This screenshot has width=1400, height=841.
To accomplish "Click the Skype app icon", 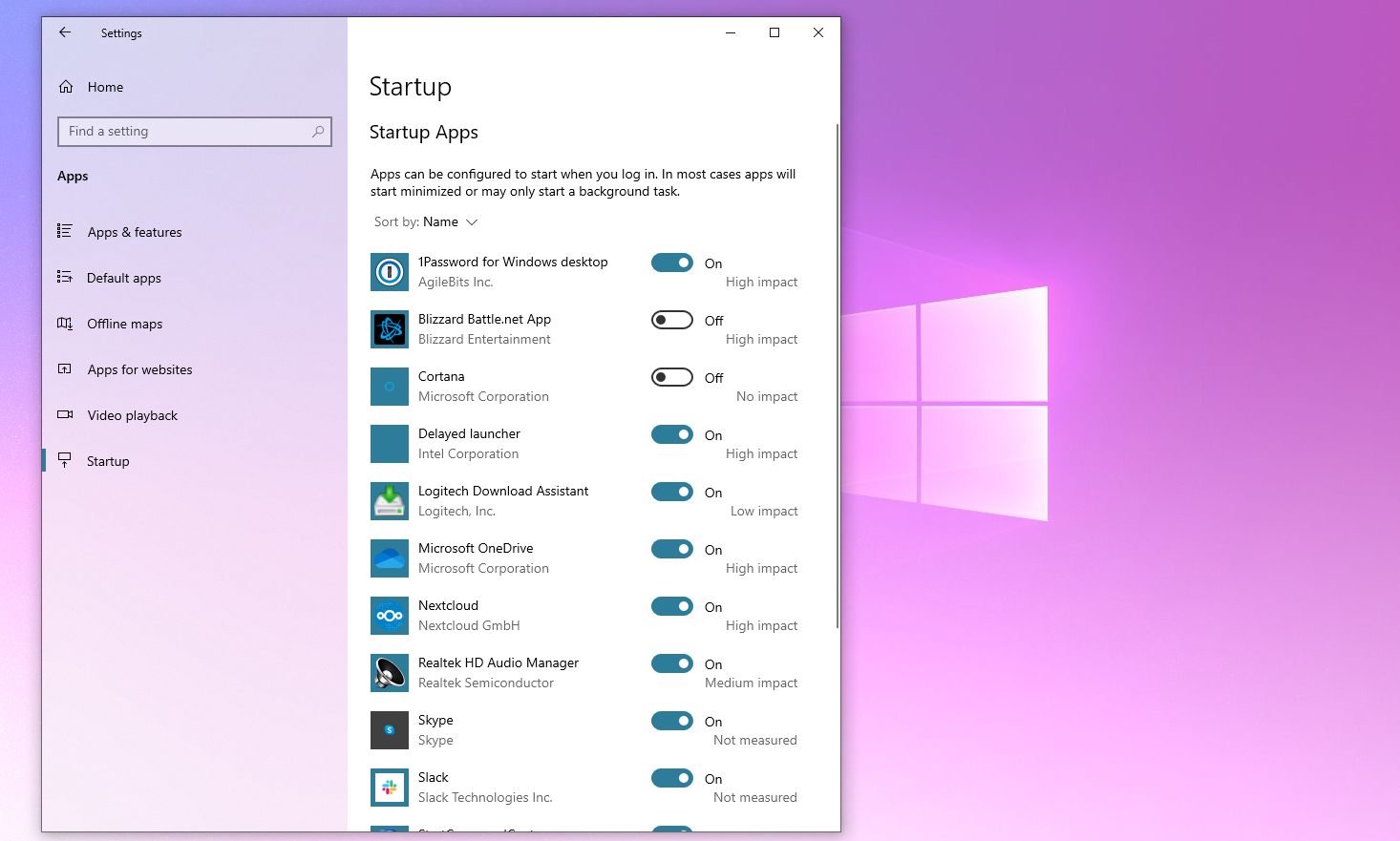I will pos(389,730).
